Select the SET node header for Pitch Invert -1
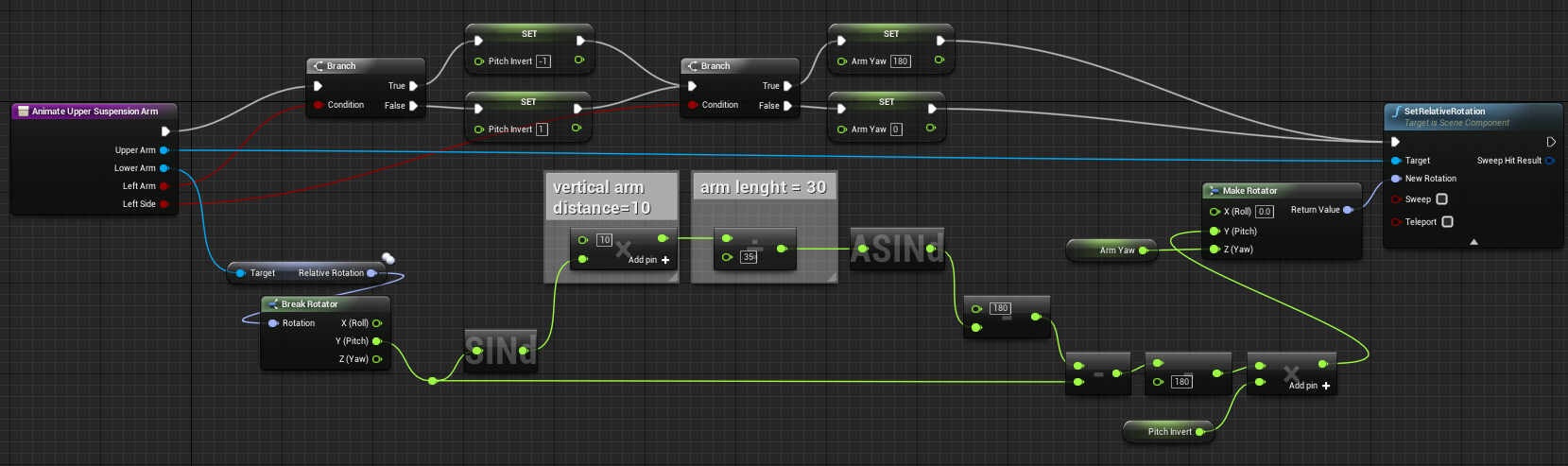Screen dimensions: 1568x466 coord(529,34)
